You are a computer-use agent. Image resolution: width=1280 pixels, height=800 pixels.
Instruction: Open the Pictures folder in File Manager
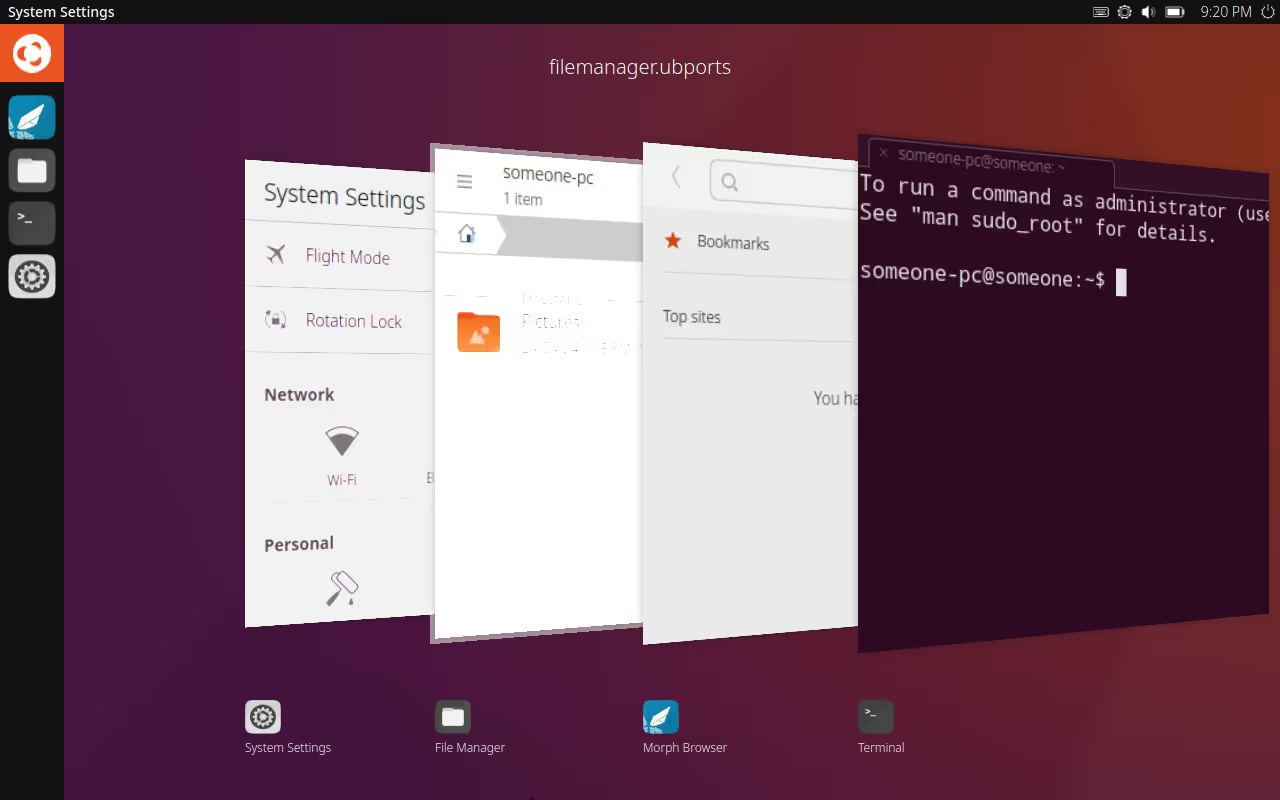pyautogui.click(x=478, y=331)
